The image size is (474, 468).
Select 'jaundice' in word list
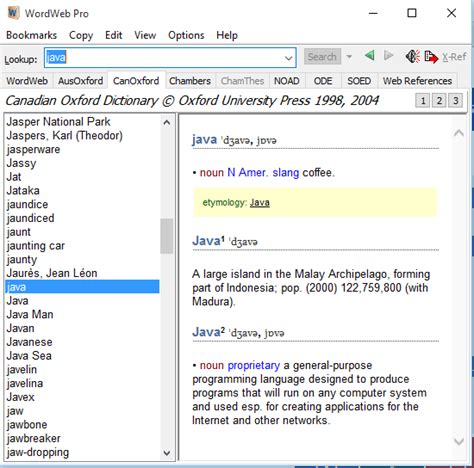tap(82, 204)
